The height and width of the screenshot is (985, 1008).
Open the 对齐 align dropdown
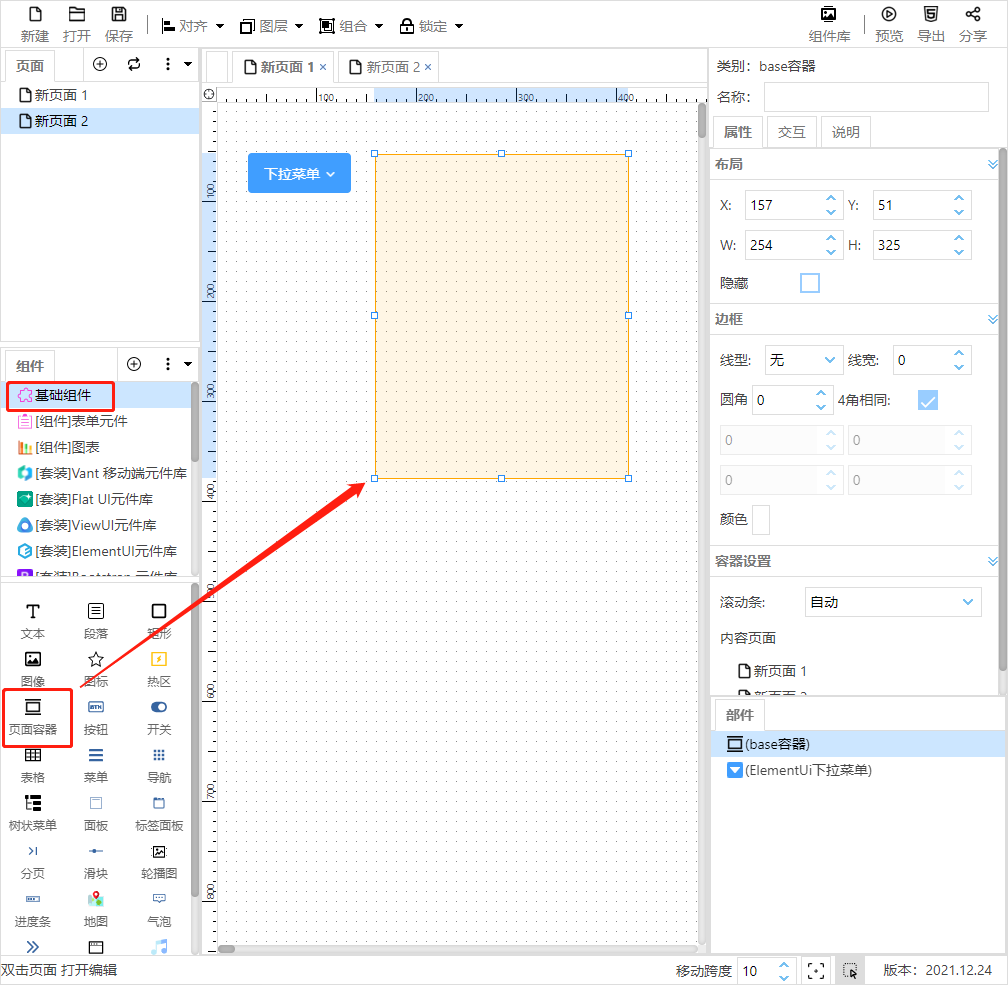click(x=192, y=26)
